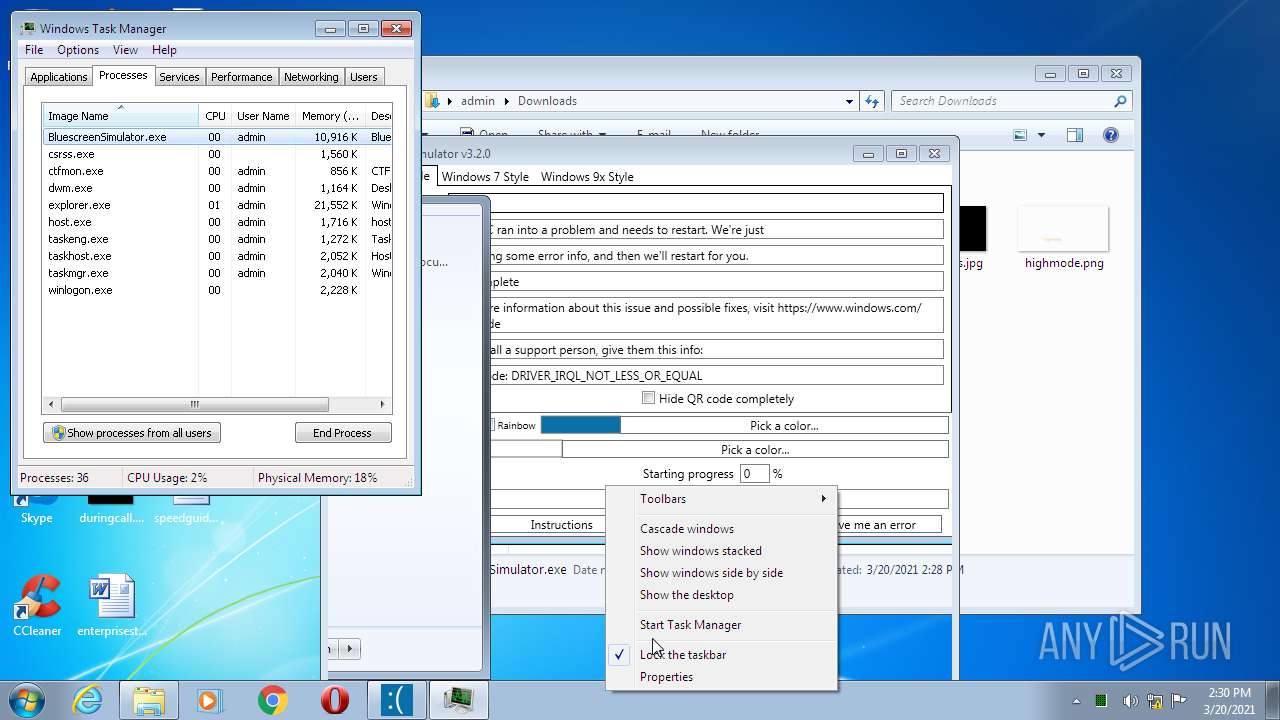This screenshot has height=720, width=1280.
Task: Open enterprisest Word document on desktop
Action: [112, 606]
